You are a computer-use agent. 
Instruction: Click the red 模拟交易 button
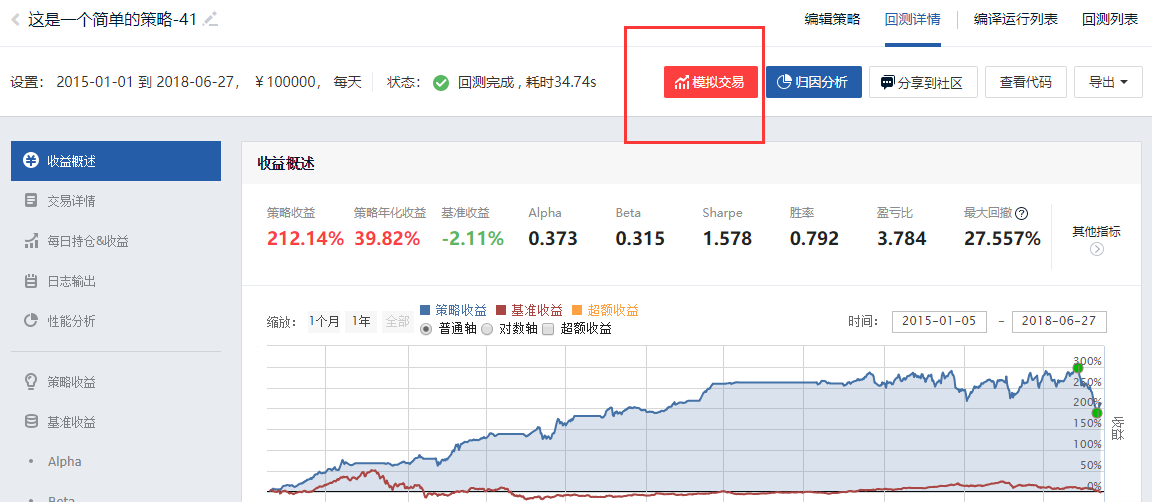(x=710, y=82)
